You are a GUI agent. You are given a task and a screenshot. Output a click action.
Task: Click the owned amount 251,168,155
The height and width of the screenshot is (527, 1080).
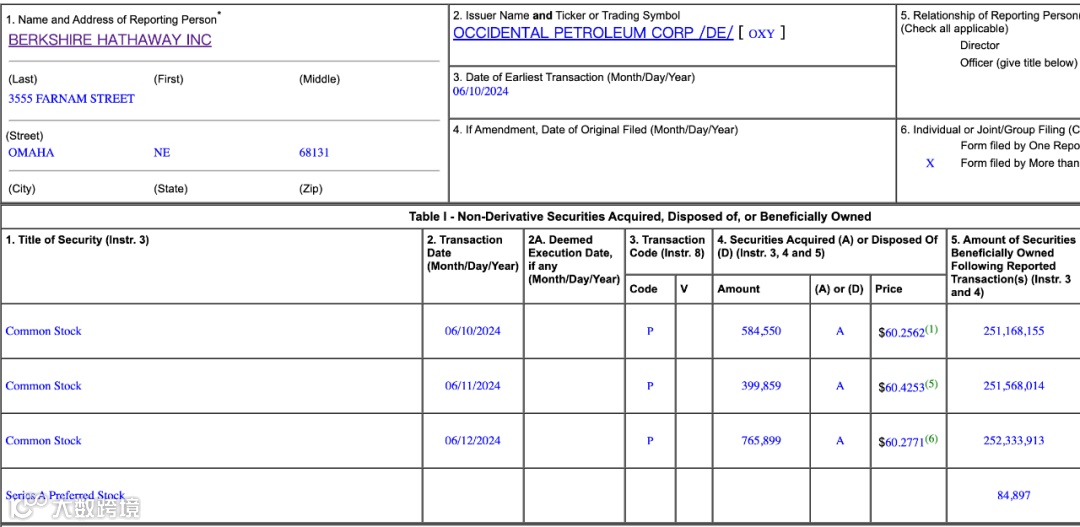(x=1013, y=331)
